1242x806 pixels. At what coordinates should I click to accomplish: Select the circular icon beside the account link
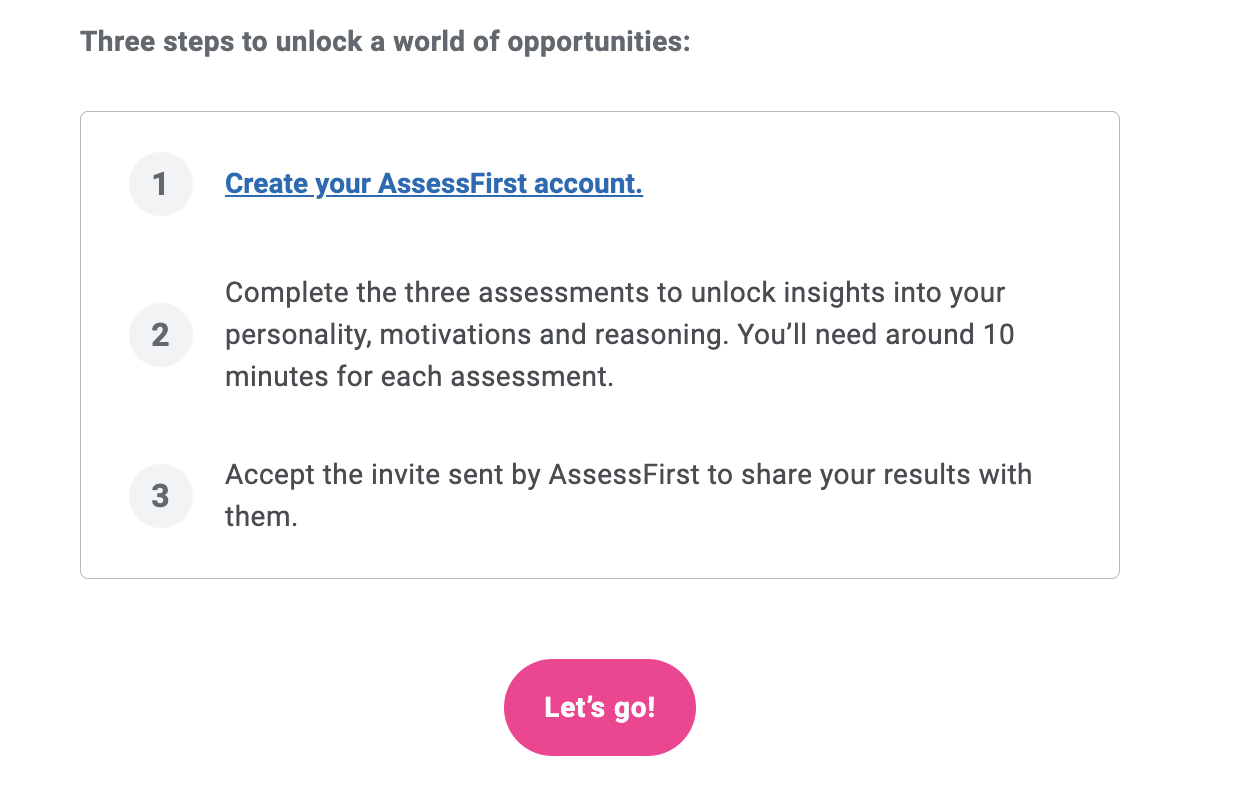click(160, 183)
